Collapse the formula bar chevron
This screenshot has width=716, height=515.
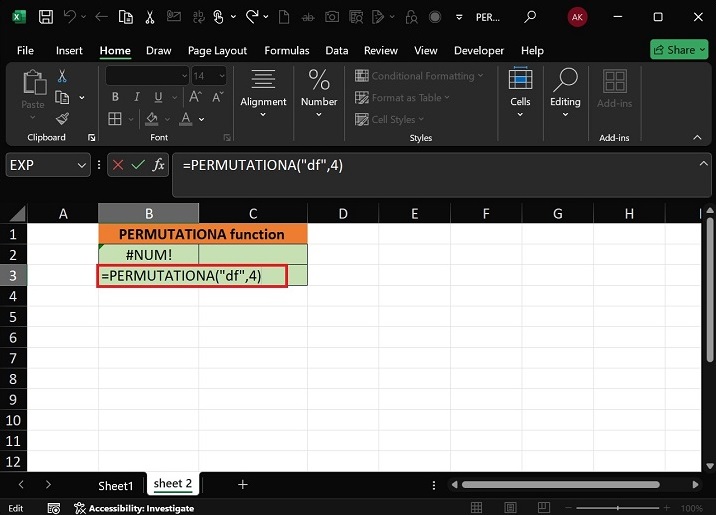click(703, 163)
